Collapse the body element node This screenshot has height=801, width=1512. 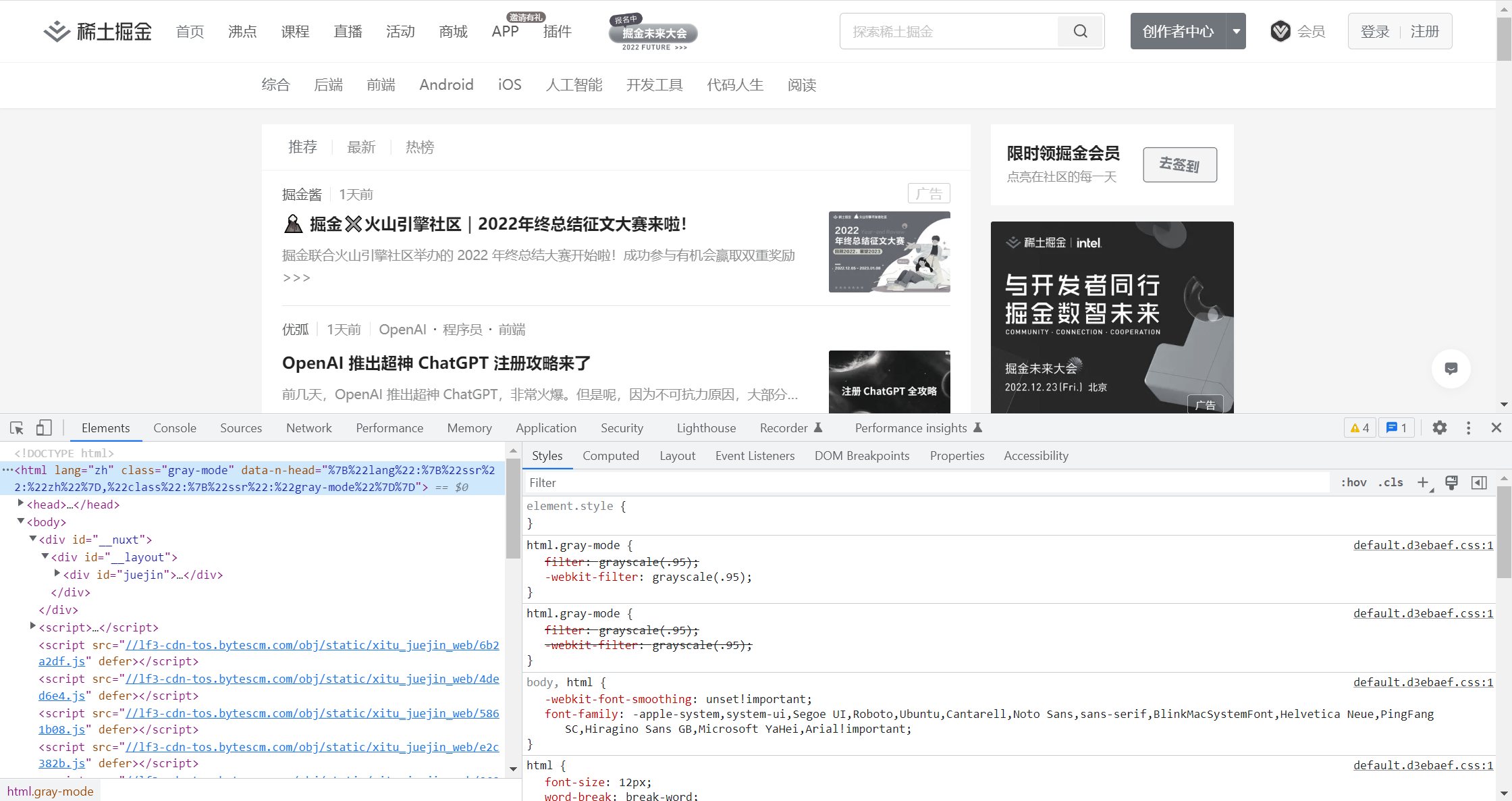(21, 521)
